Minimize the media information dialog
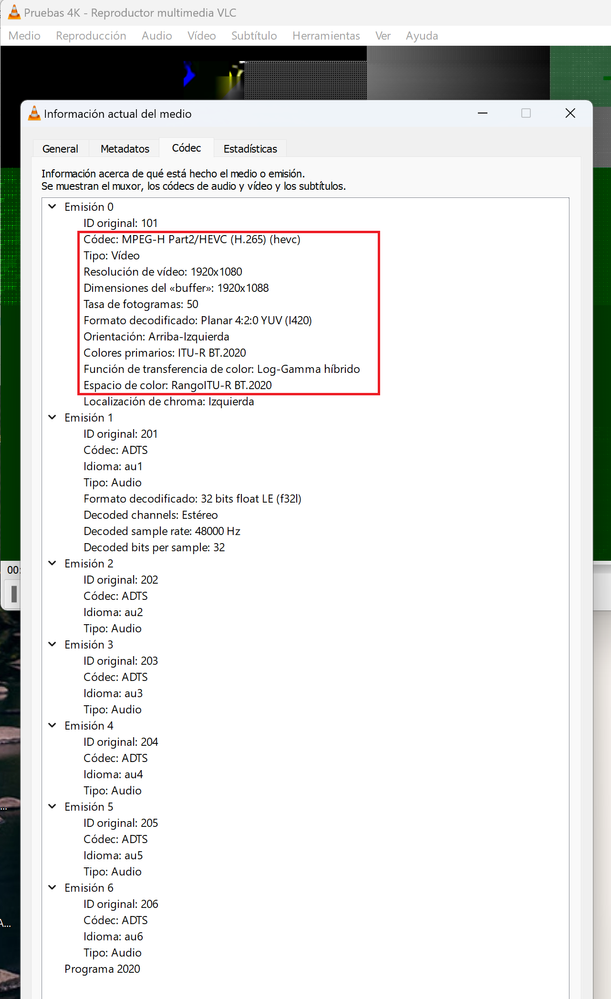The image size is (611, 999). (x=481, y=113)
